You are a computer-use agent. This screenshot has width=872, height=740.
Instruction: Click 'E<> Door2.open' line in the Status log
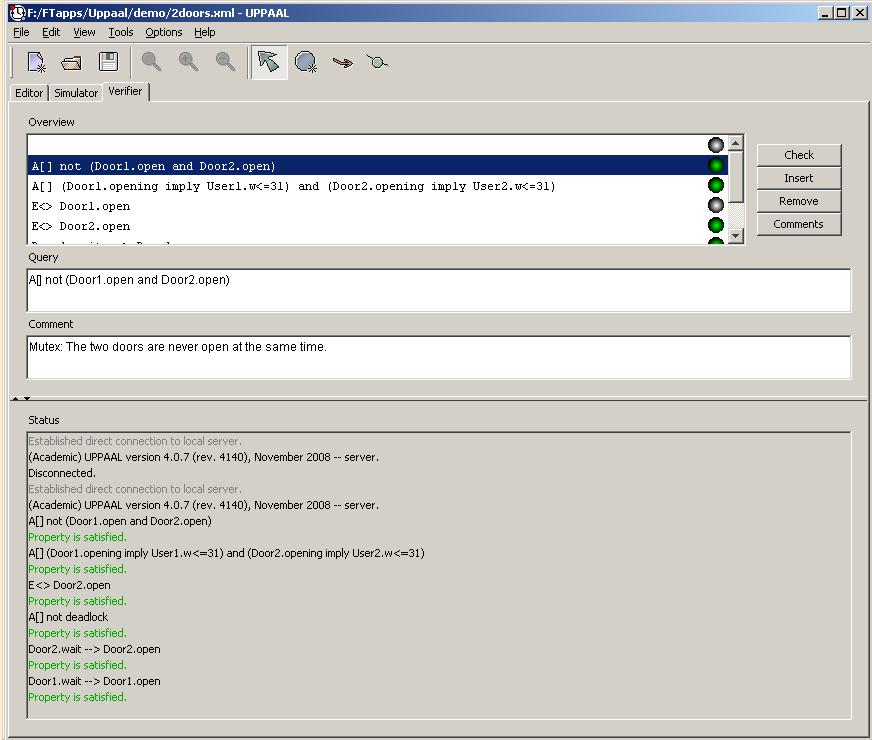tap(70, 585)
